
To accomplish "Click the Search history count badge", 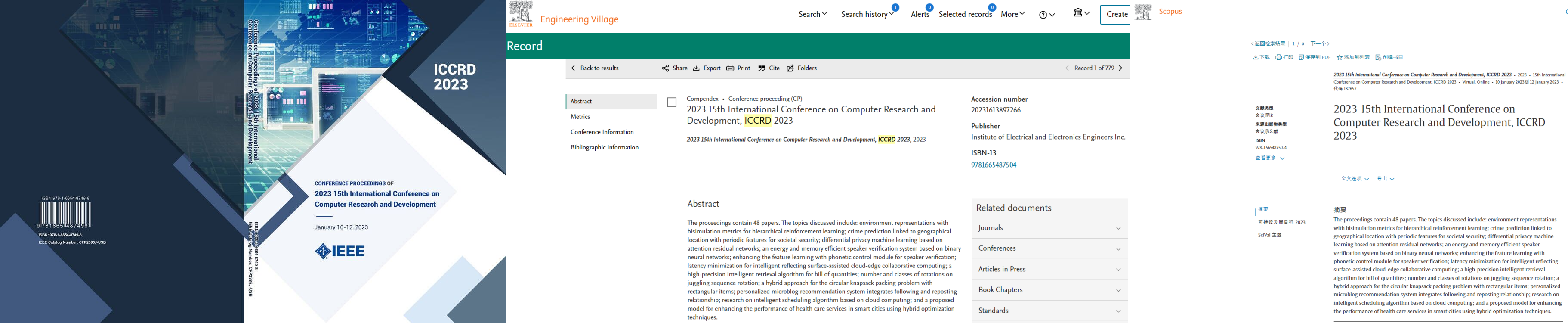I will [895, 7].
